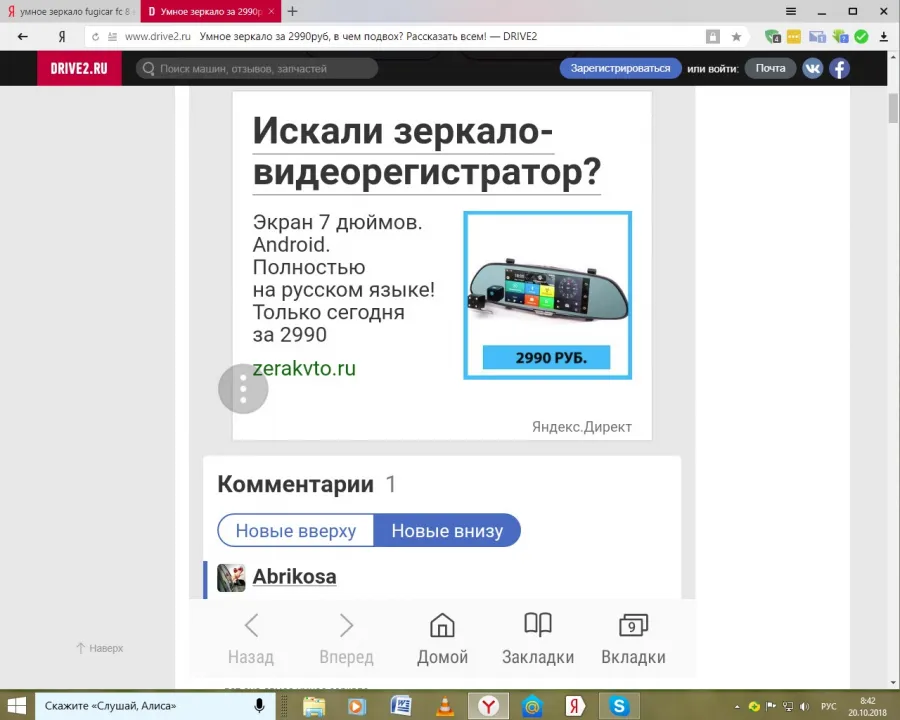Screen dimensions: 900x720
Task: Open Yandex home via the Я button
Action: pos(62,37)
